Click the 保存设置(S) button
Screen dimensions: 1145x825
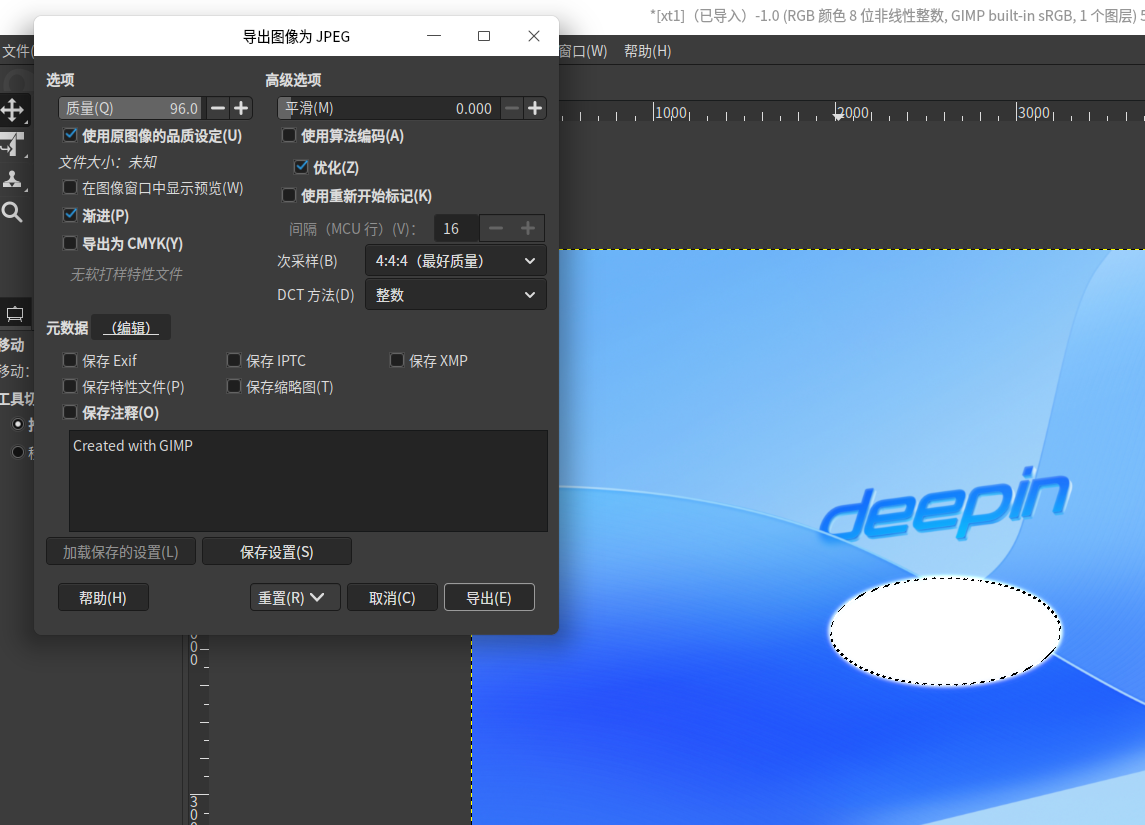[x=276, y=552]
